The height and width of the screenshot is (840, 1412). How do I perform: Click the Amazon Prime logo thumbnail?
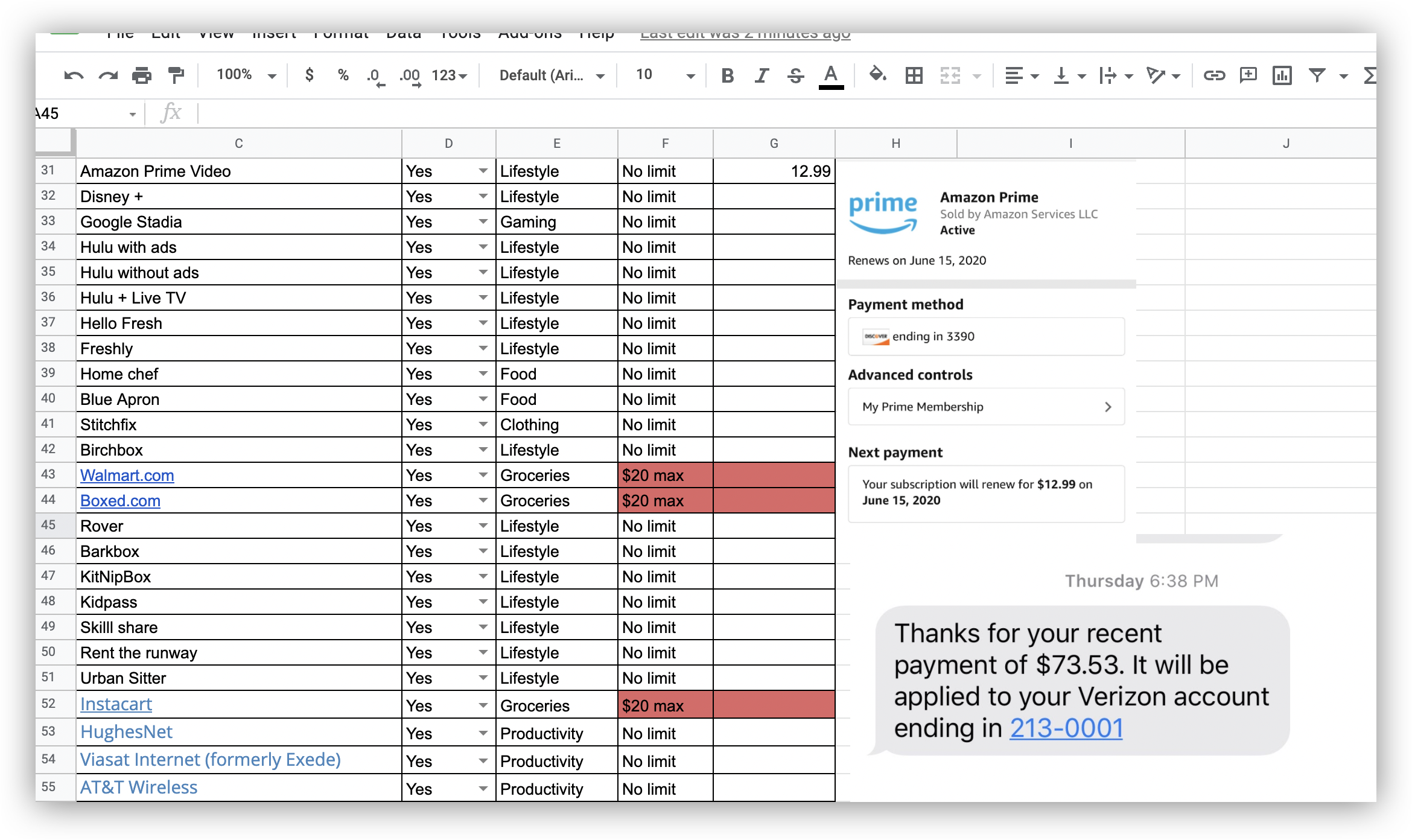(x=883, y=213)
